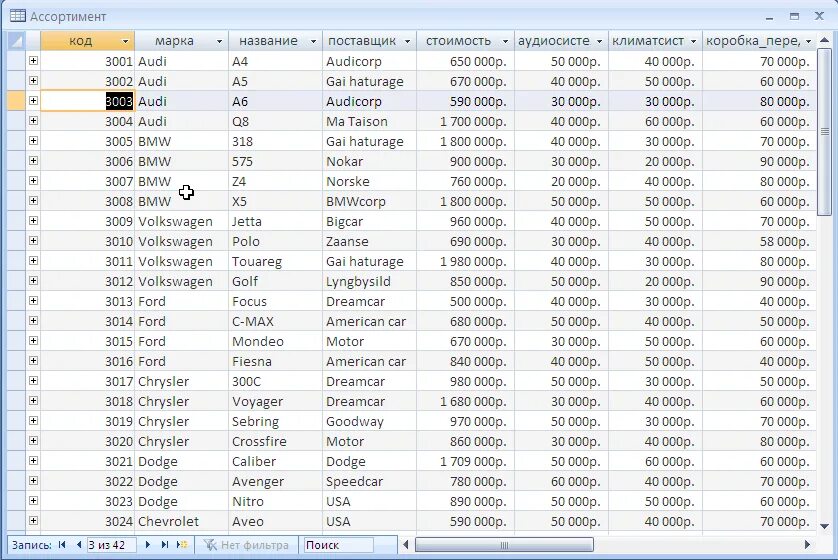Viewport: 838px width, 560px height.
Task: Open the аудиосисте column filter dropdown
Action: pos(599,41)
